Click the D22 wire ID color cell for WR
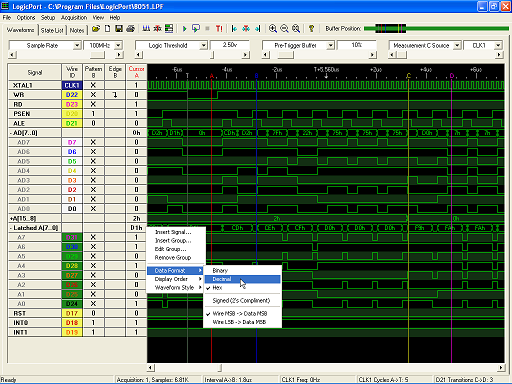The height and width of the screenshot is (384, 512). tap(72, 95)
